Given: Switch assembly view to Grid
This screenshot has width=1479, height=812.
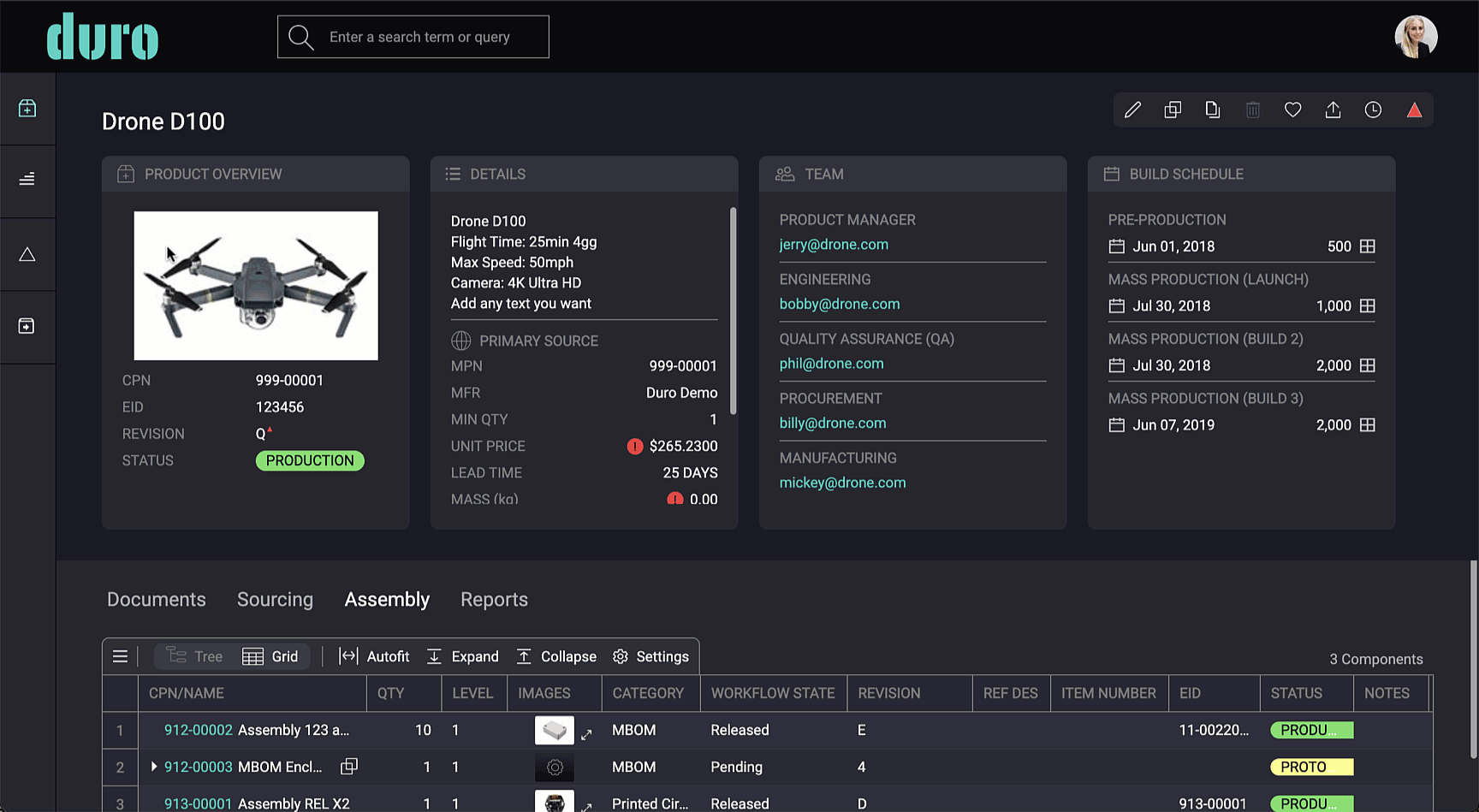Looking at the screenshot, I should (x=270, y=656).
